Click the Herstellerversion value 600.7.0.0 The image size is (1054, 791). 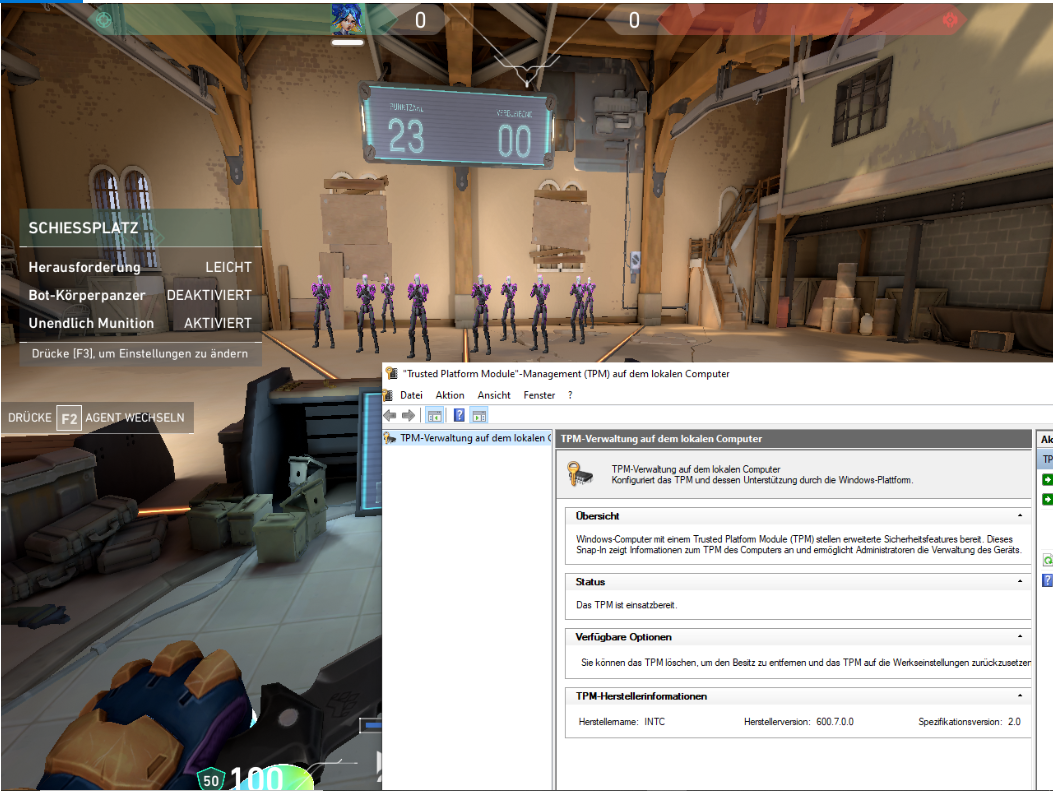pos(835,722)
